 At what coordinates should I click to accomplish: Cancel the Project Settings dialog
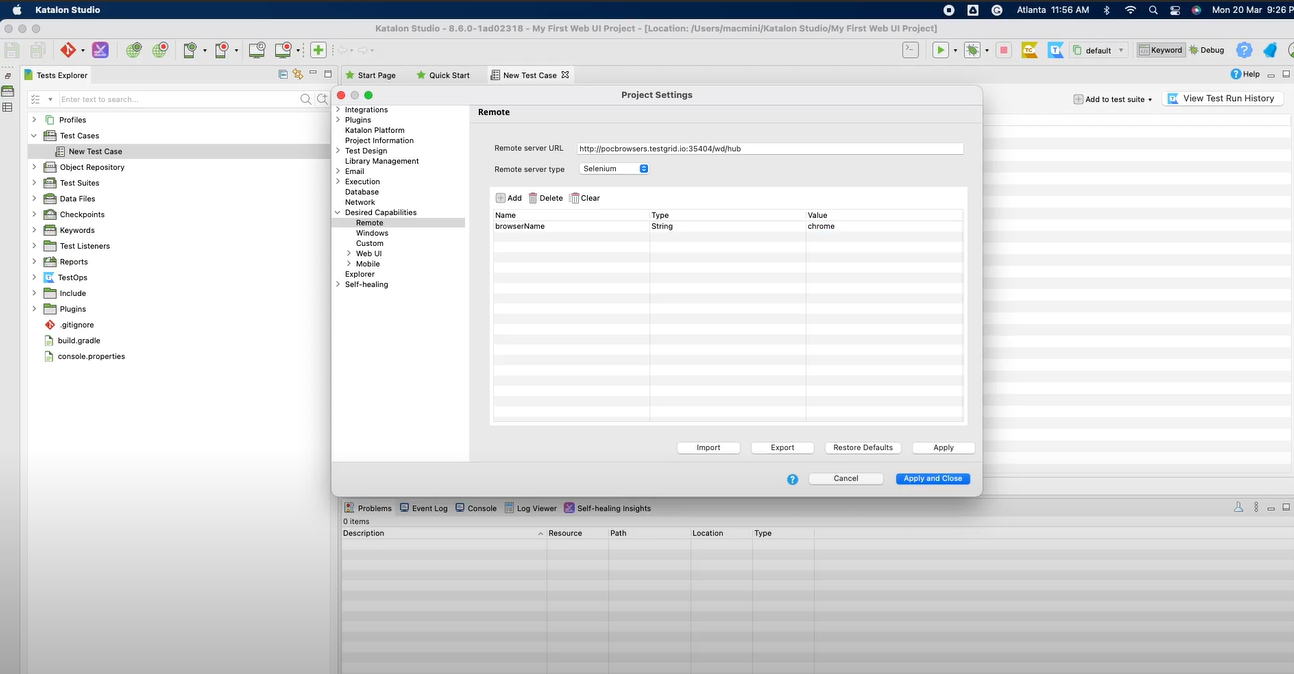(846, 479)
